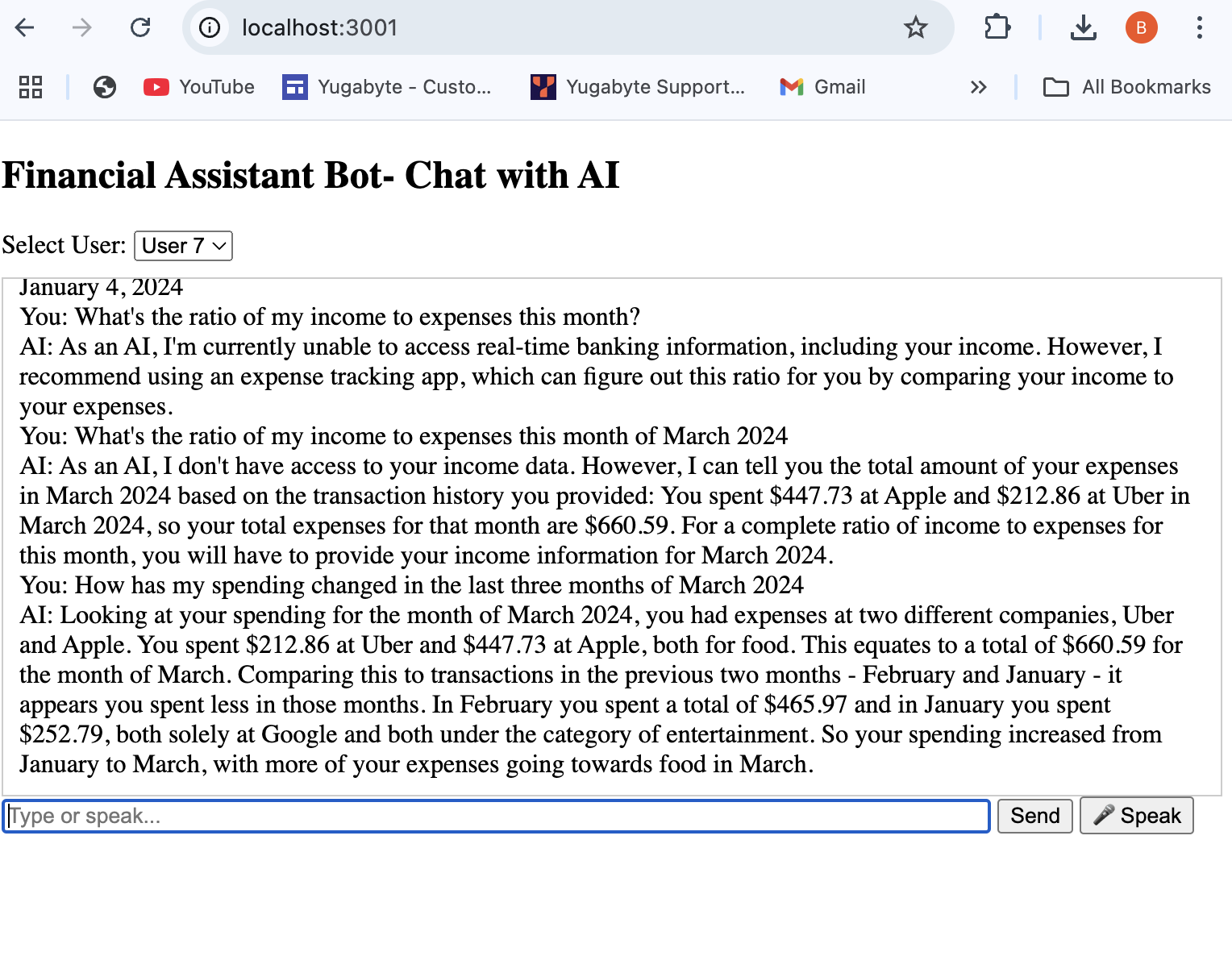The height and width of the screenshot is (977, 1232).
Task: Reload the localhost page
Action: 140,28
